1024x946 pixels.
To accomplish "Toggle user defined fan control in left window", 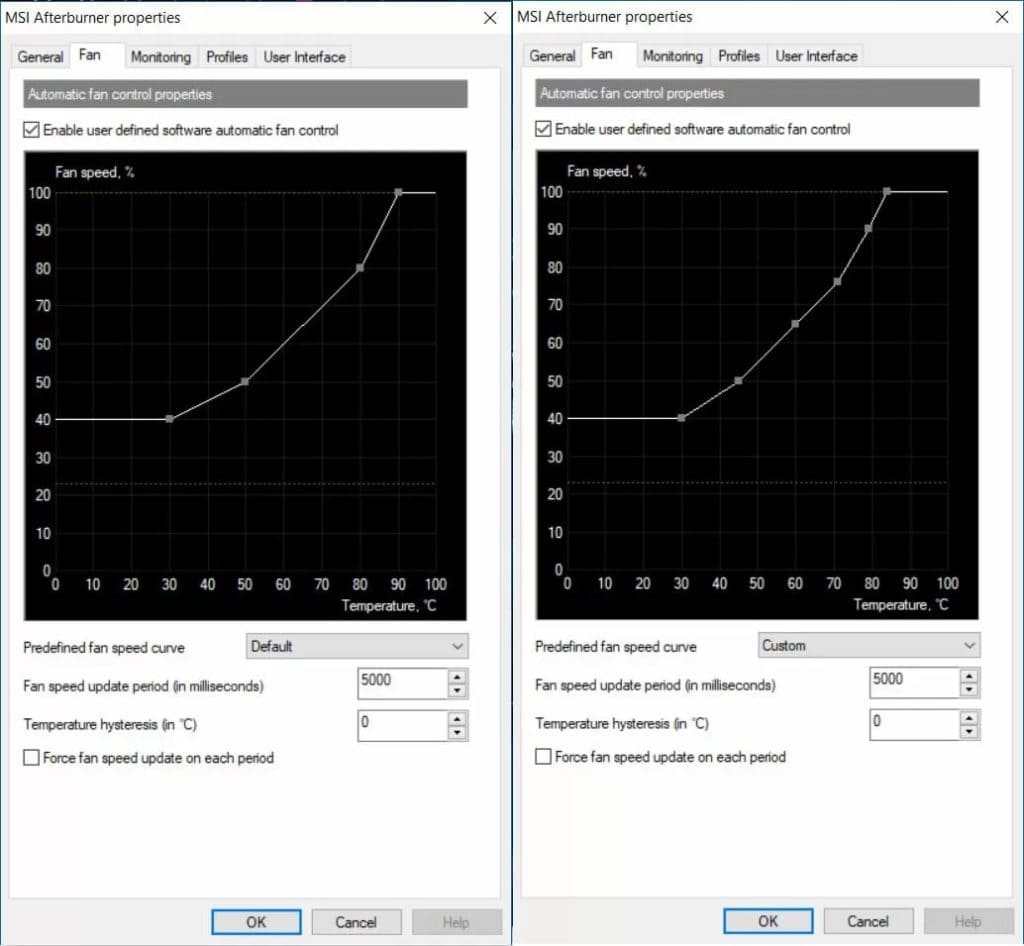I will (x=31, y=130).
